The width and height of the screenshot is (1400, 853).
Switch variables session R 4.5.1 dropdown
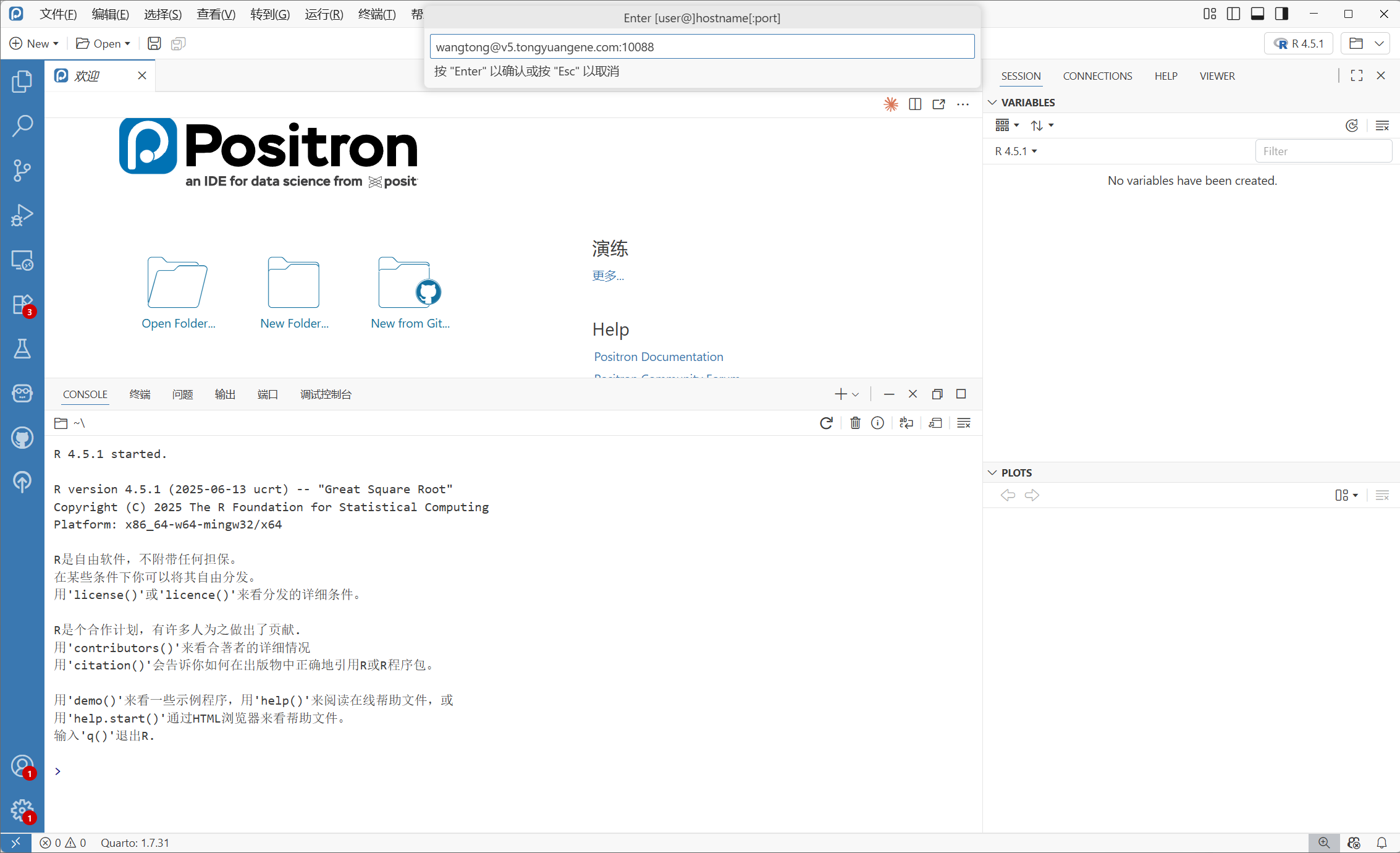coord(1016,151)
